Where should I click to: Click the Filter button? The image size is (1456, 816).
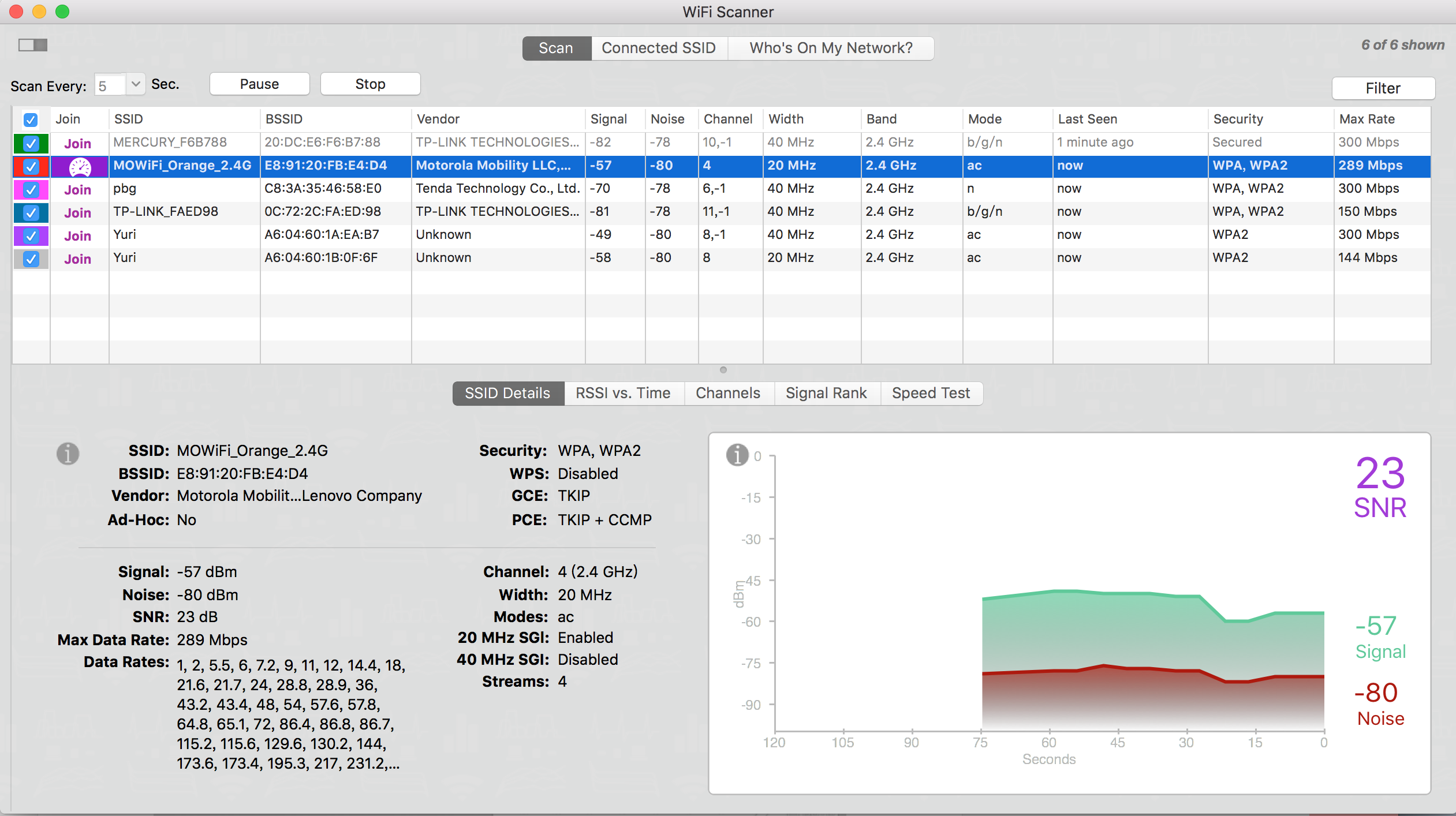pos(1383,88)
